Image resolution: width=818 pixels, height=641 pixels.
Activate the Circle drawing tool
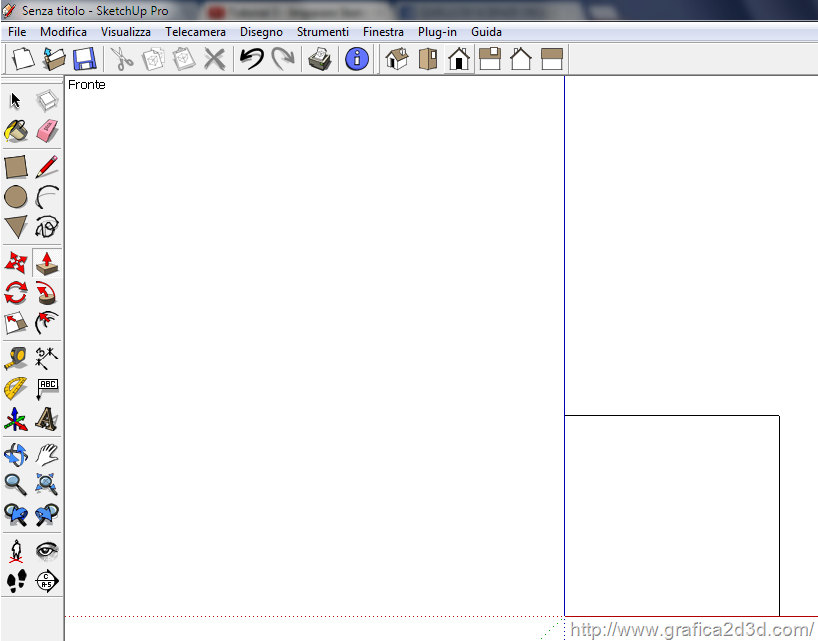coord(16,197)
